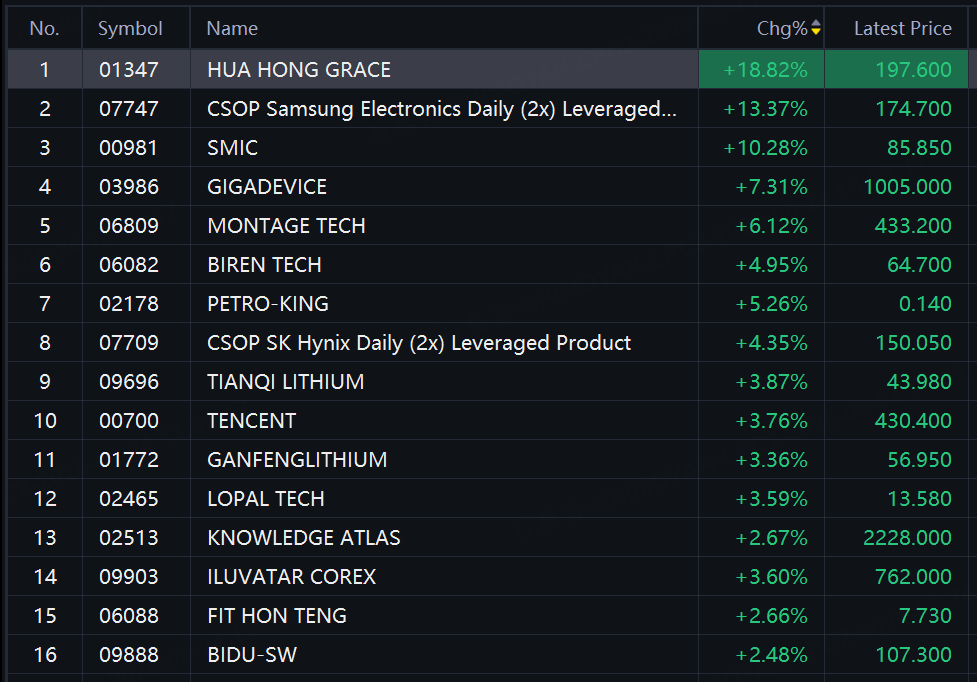Screen dimensions: 977x682
Task: Click symbol 03986 for GIGADEVICE
Action: (x=129, y=187)
